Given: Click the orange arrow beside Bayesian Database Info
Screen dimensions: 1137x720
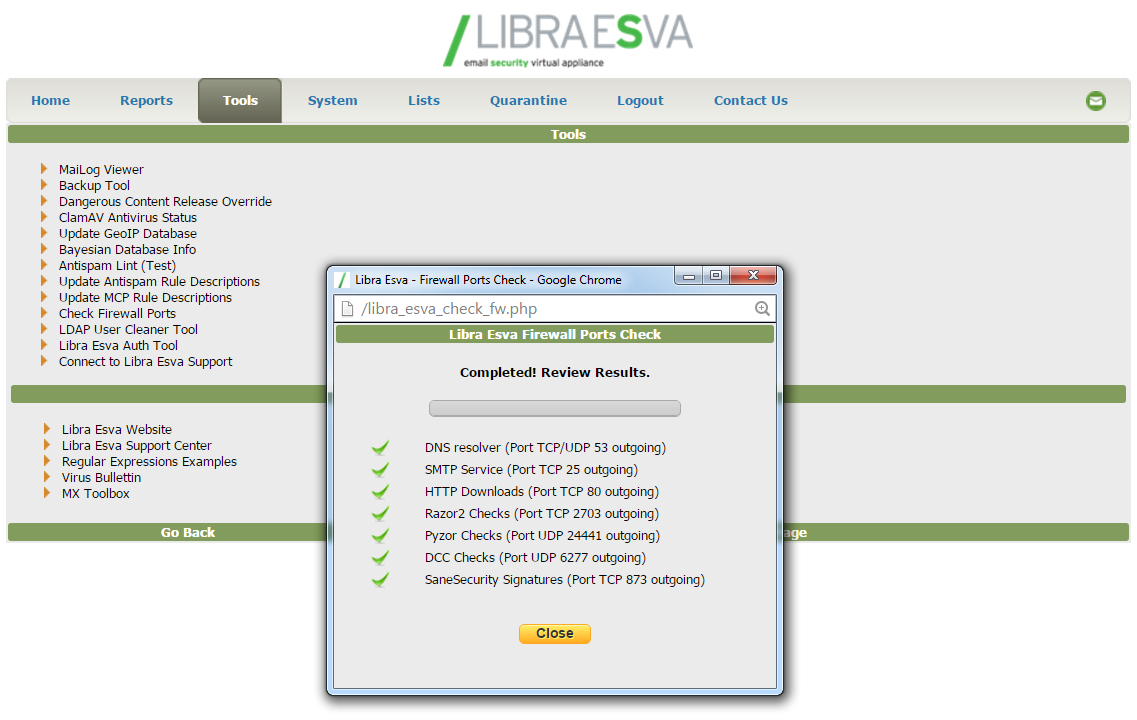Looking at the screenshot, I should (x=44, y=249).
